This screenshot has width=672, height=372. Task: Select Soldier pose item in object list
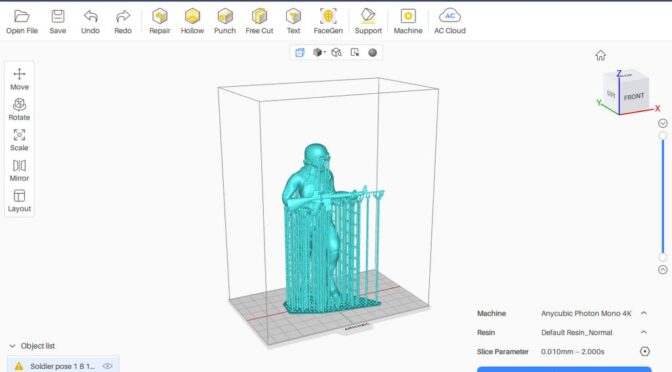[63, 365]
